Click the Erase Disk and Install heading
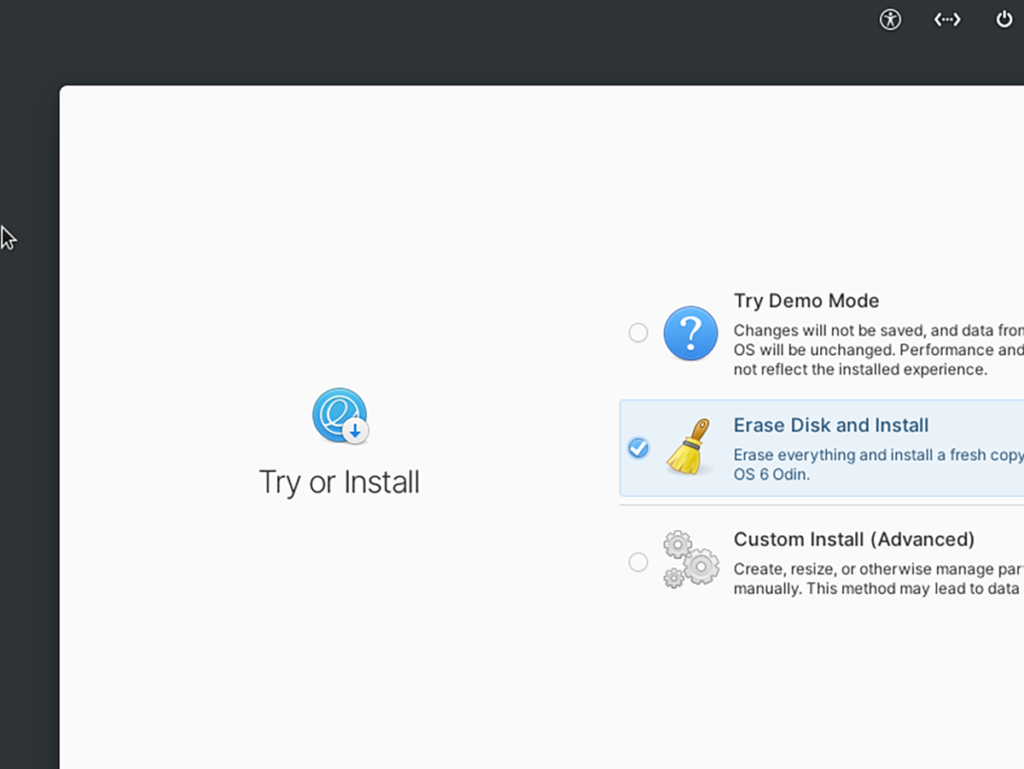Image resolution: width=1024 pixels, height=769 pixels. (831, 425)
